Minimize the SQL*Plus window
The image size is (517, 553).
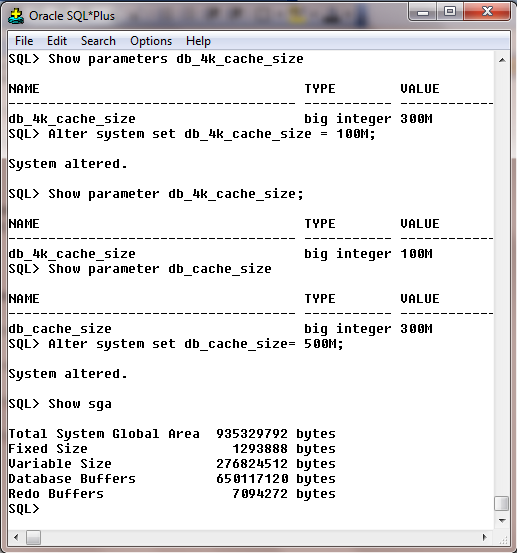coord(423,12)
